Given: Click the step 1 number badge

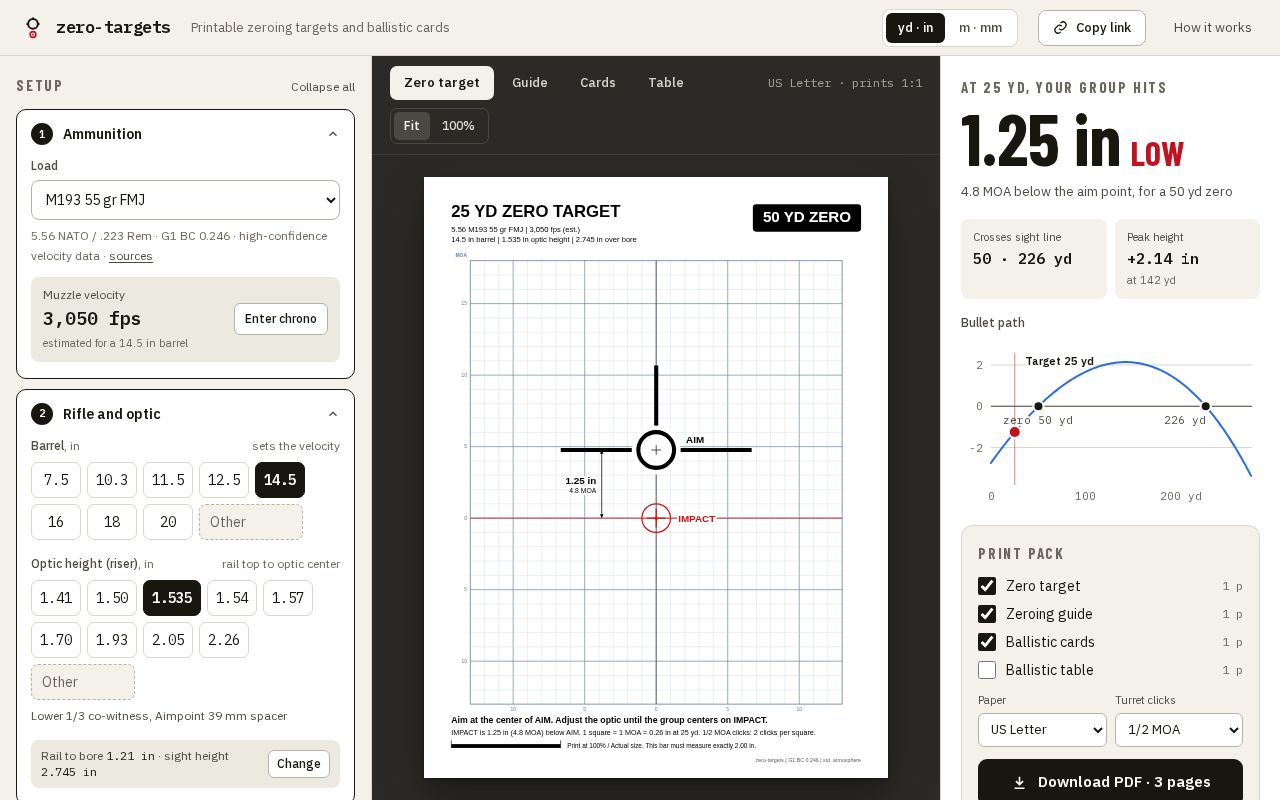Looking at the screenshot, I should pos(42,134).
